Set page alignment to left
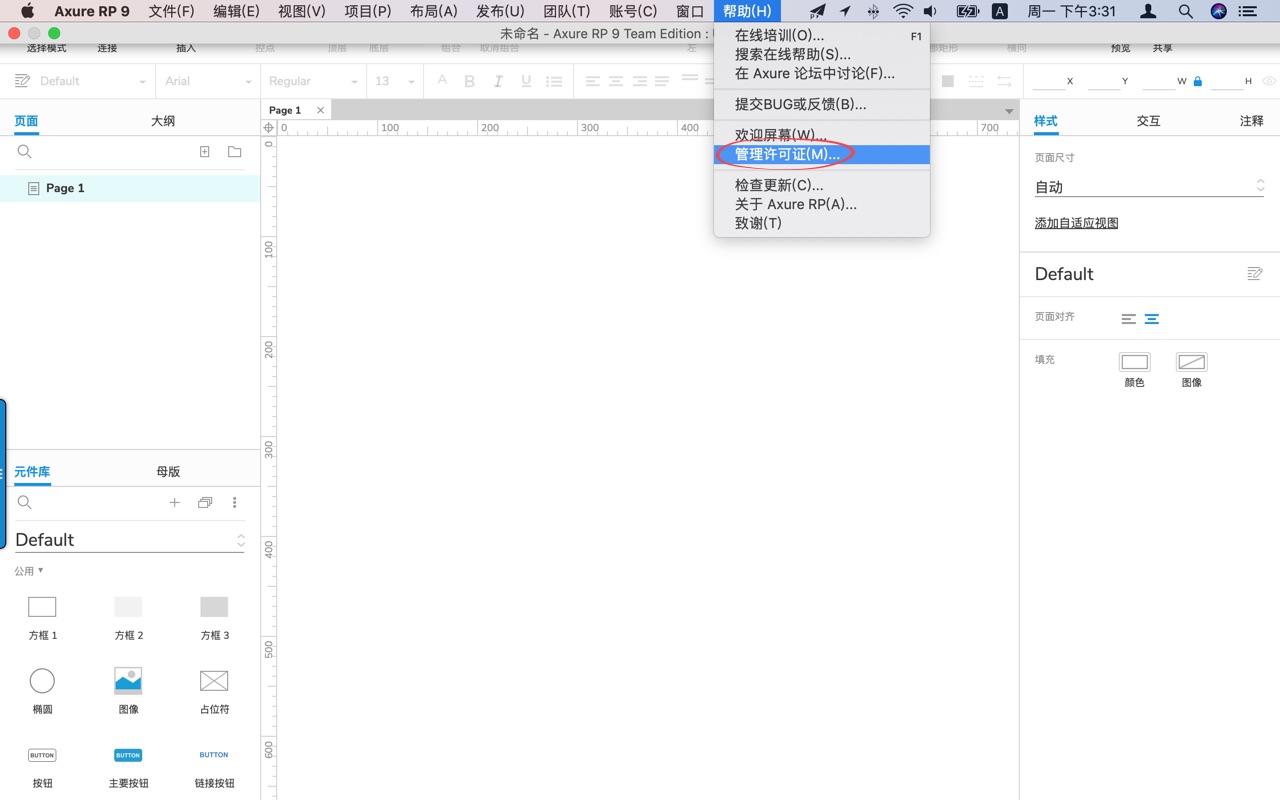The height and width of the screenshot is (800, 1280). click(1128, 319)
